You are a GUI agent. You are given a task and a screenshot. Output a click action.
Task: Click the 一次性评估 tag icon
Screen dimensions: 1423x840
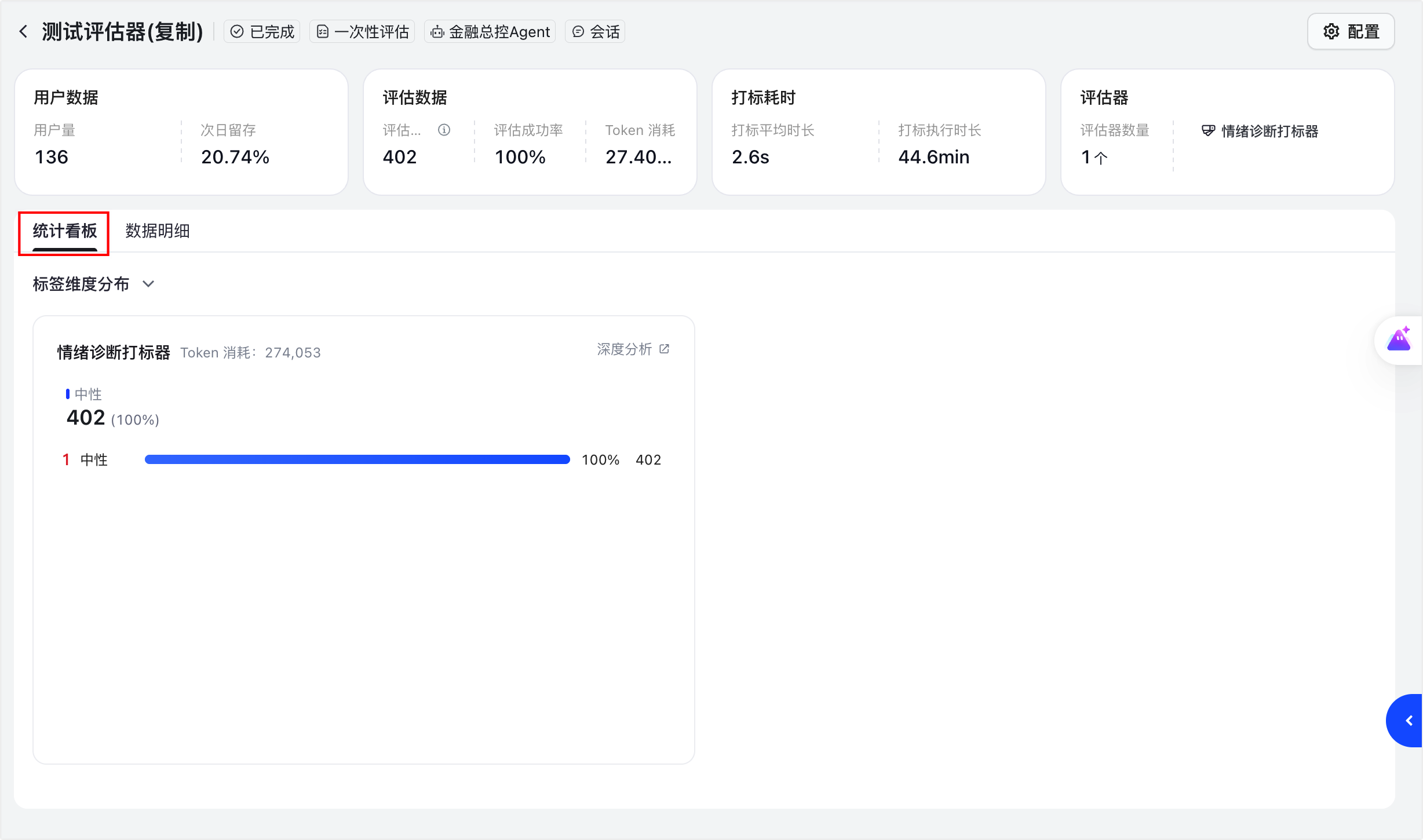tap(323, 31)
